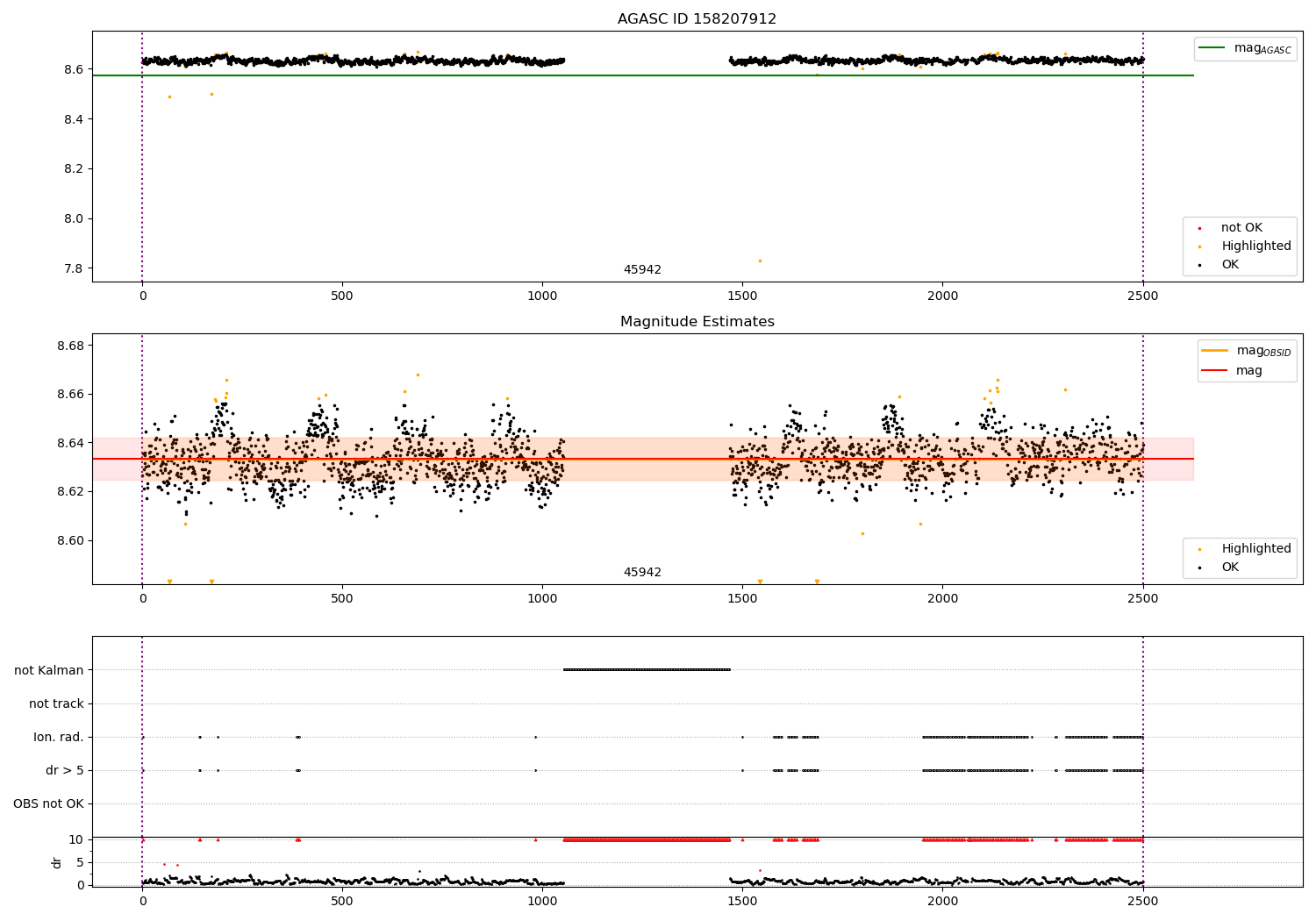The height and width of the screenshot is (921, 1316).
Task: Select the mag AGASC legend entry label
Action: click(x=1262, y=48)
